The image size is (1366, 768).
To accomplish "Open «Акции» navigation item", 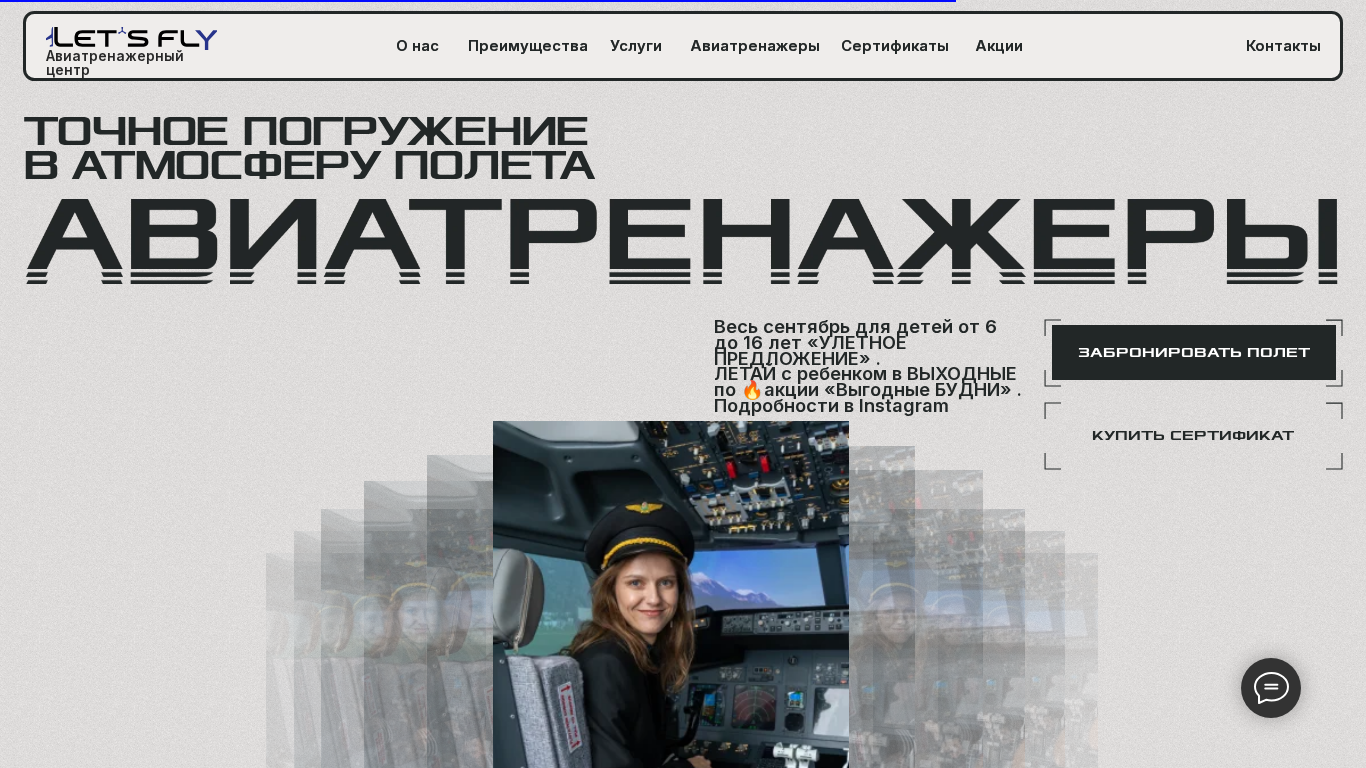I will [999, 46].
